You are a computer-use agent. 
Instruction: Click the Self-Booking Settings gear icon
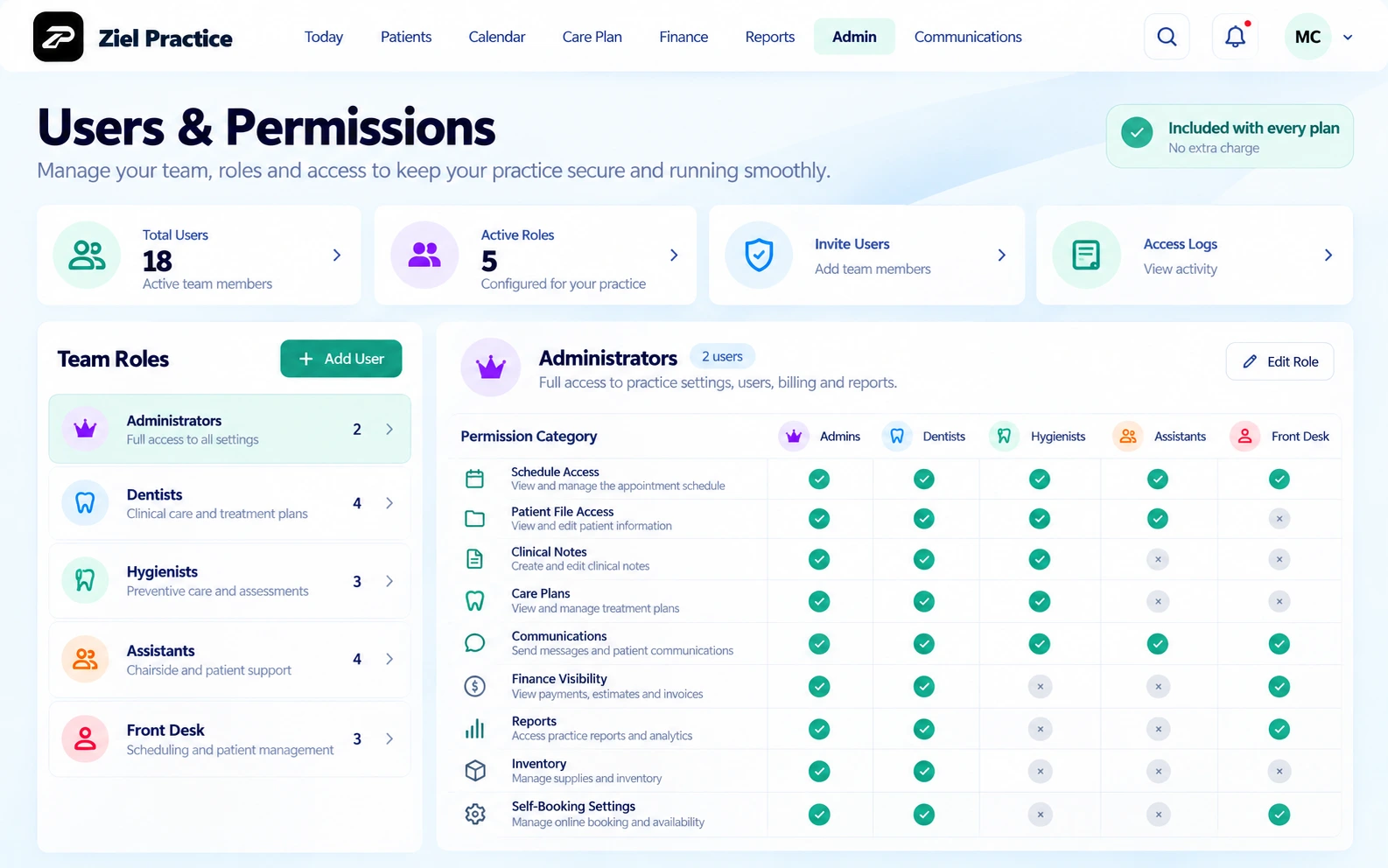point(475,814)
